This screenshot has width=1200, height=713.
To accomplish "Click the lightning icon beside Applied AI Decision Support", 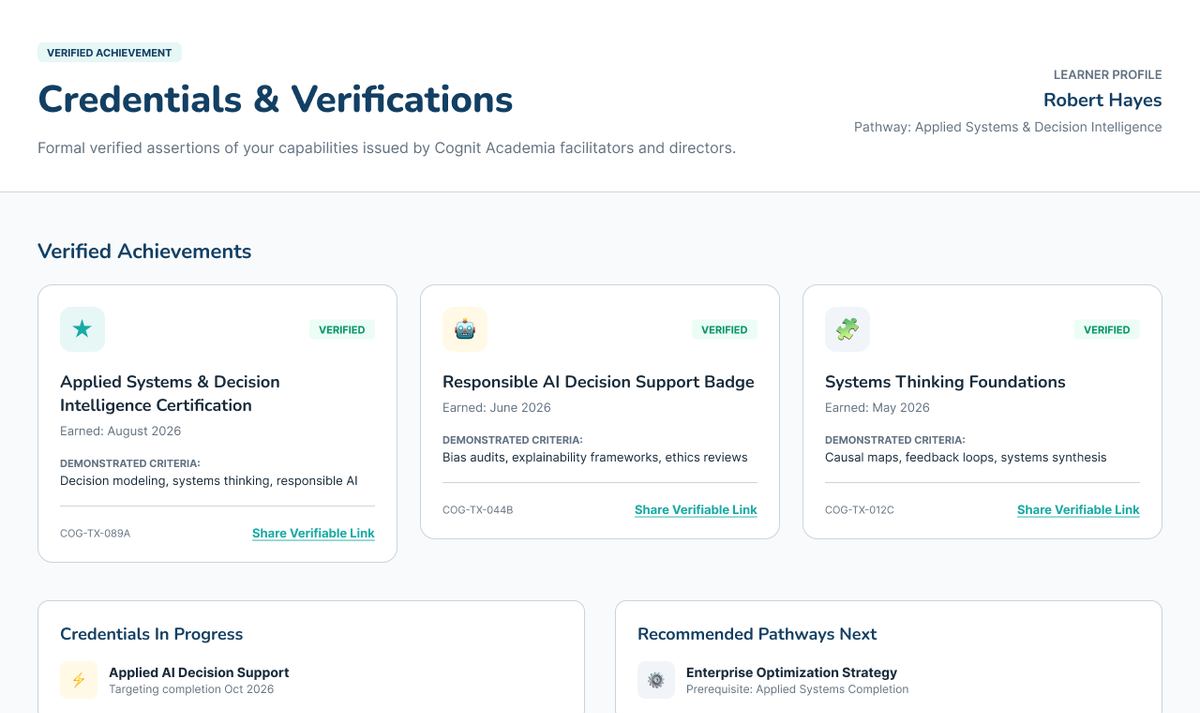I will point(79,680).
